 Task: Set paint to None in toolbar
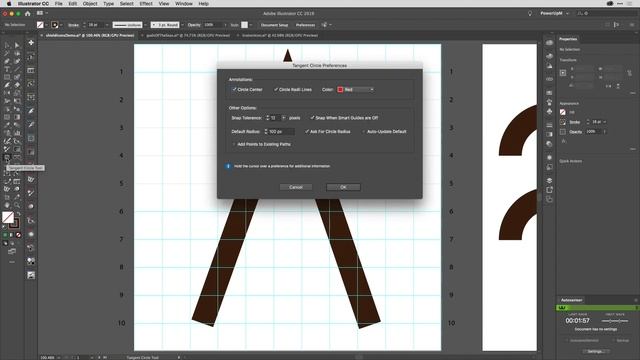(18, 235)
